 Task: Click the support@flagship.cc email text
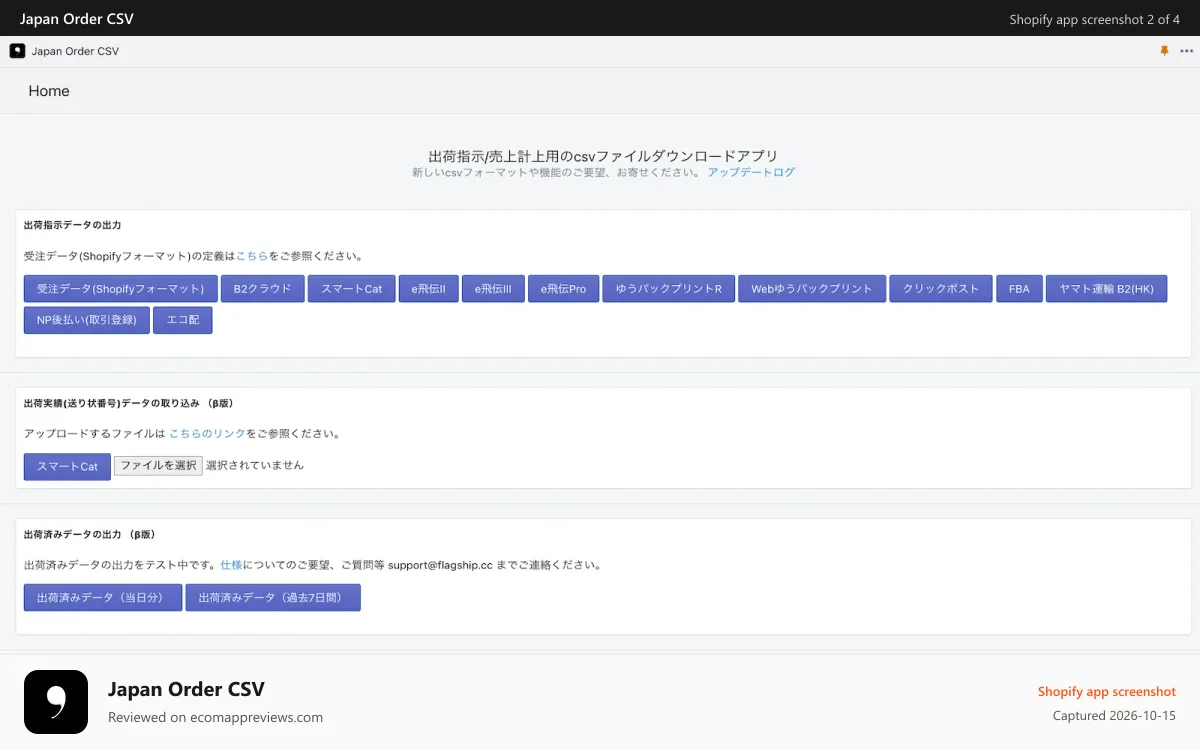pos(440,565)
